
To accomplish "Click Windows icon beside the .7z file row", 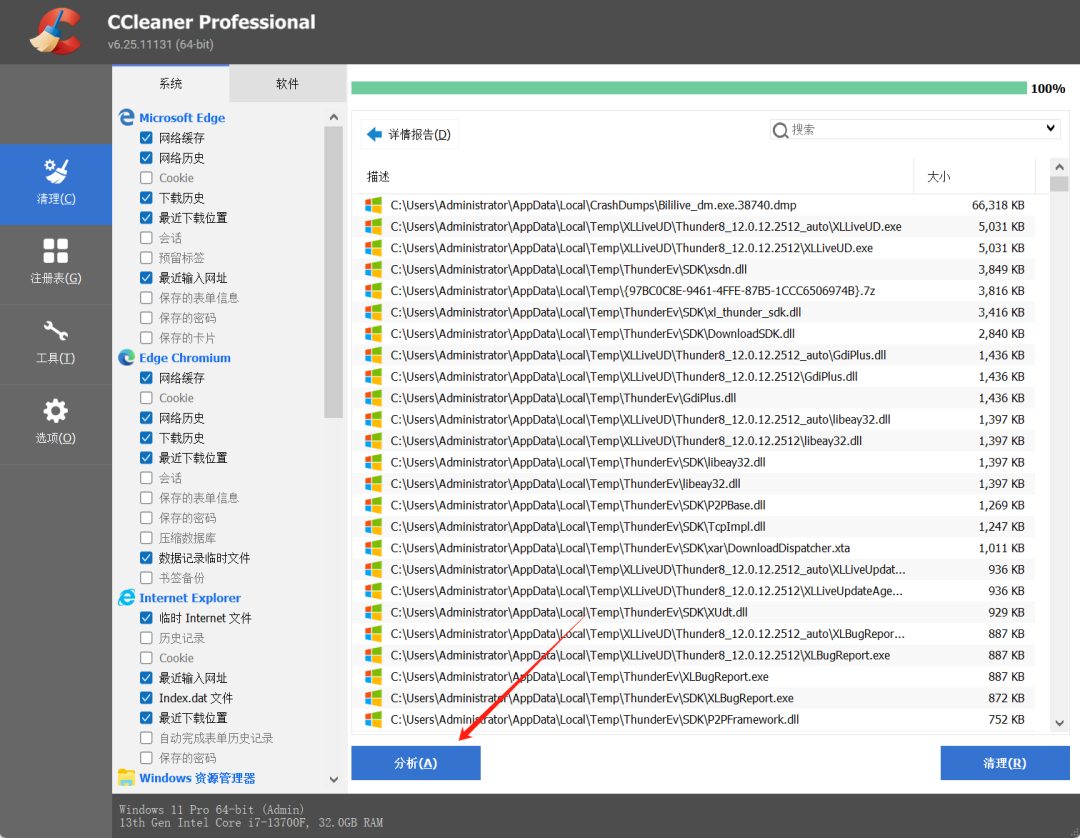I will [x=373, y=291].
